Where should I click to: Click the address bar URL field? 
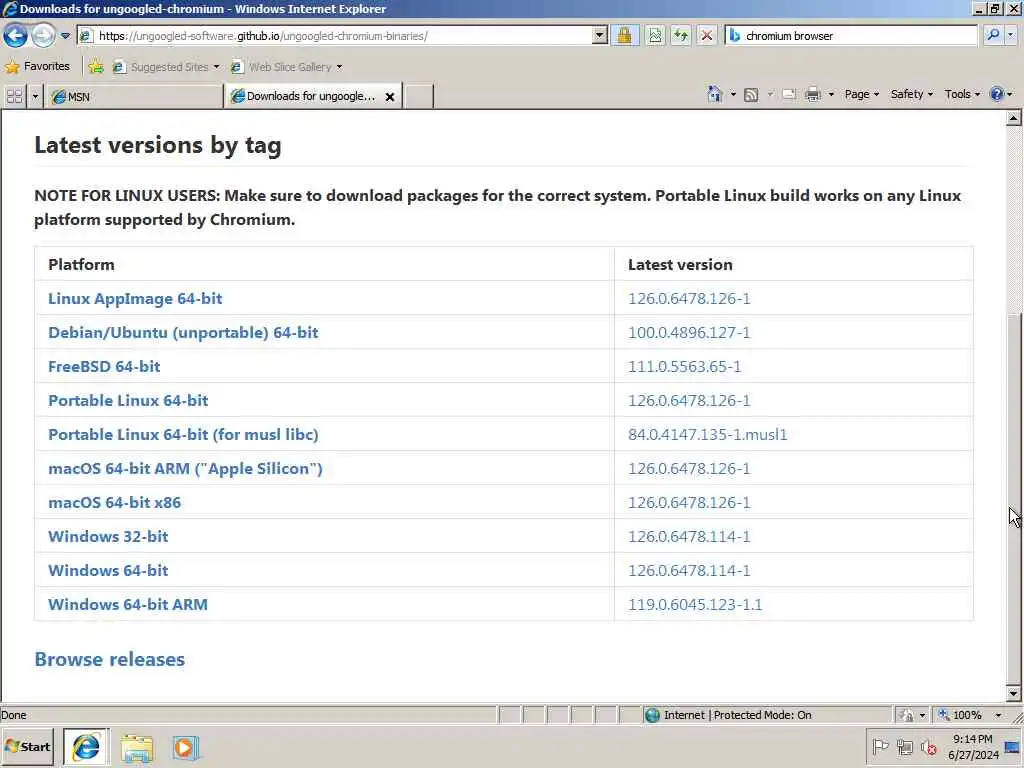334,36
